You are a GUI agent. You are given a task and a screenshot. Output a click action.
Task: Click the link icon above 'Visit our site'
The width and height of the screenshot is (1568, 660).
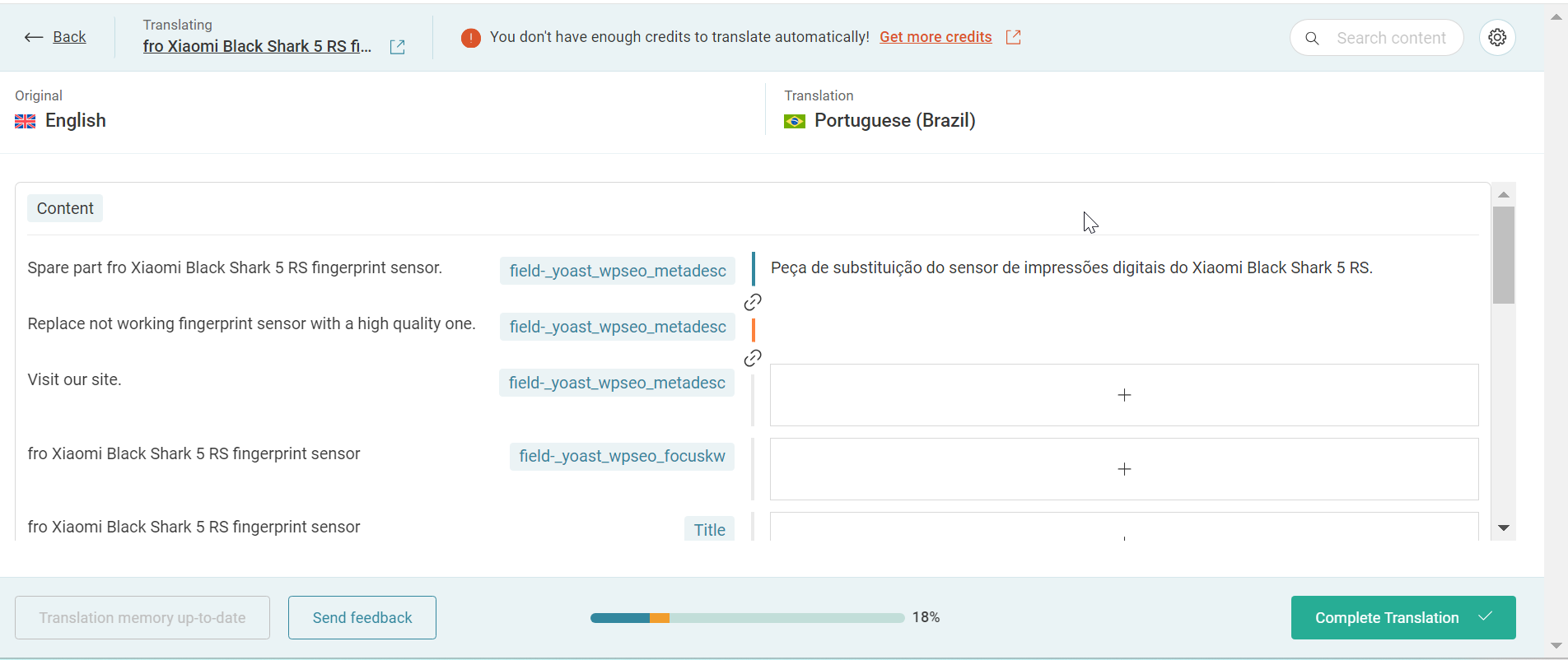coord(753,358)
